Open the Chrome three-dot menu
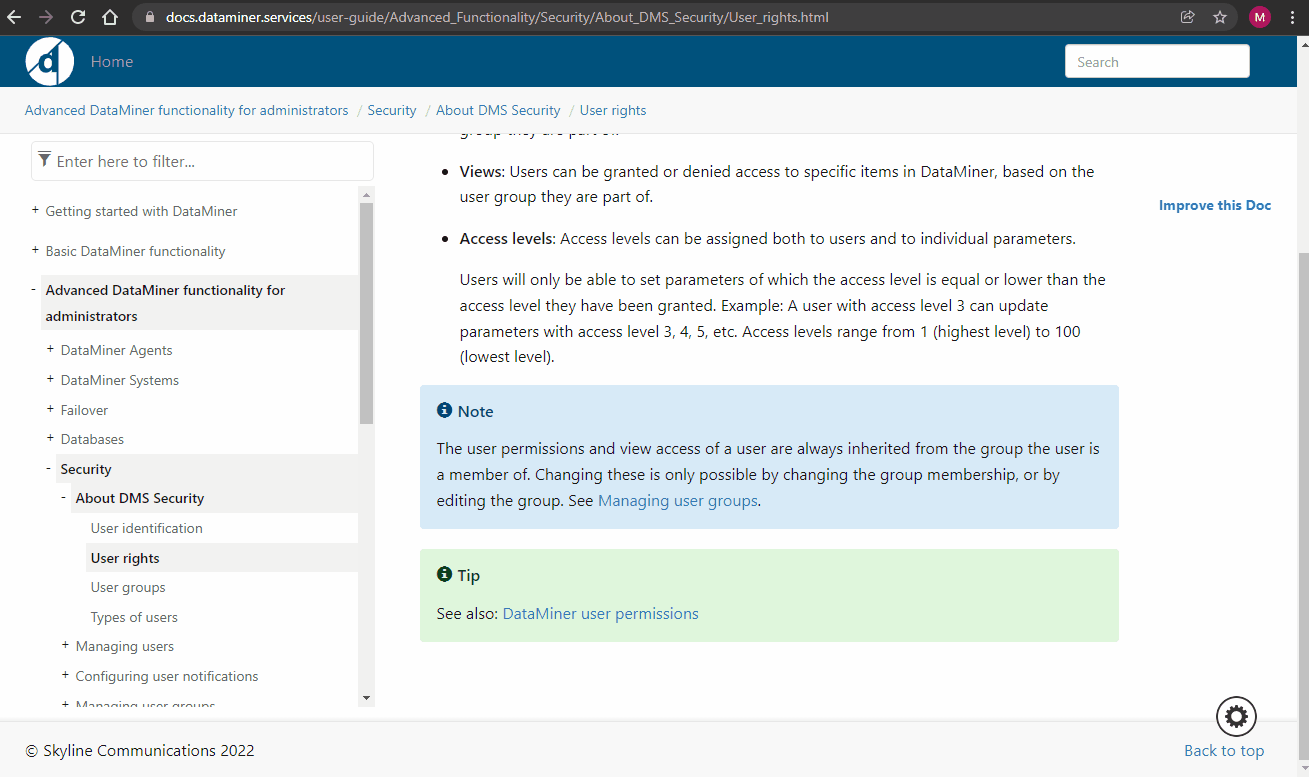1309x777 pixels. (x=1293, y=17)
